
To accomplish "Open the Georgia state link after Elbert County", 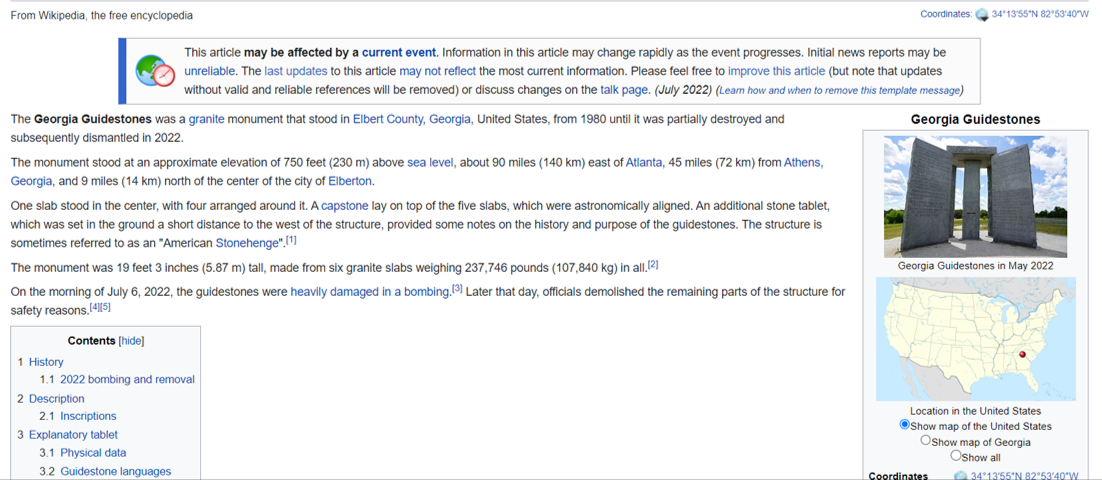I will [450, 119].
